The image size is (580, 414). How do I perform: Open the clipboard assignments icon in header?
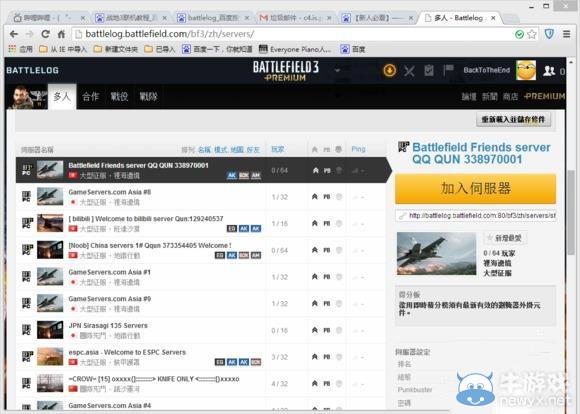(x=429, y=70)
